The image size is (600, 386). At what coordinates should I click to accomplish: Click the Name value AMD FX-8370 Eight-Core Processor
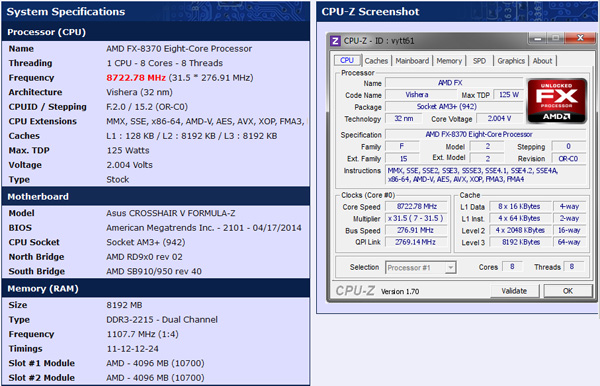coord(179,49)
